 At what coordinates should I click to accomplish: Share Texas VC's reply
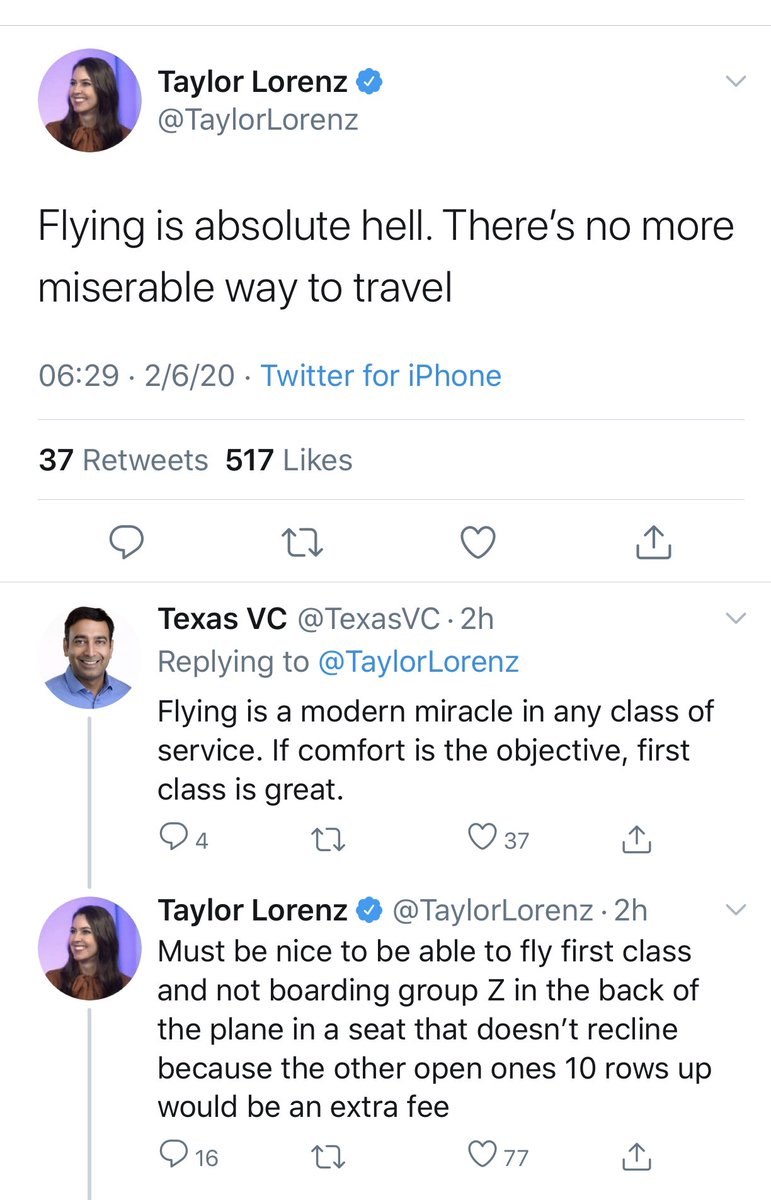pos(636,840)
